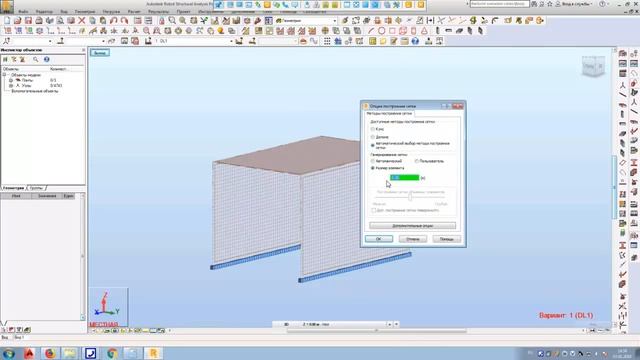Image resolution: width=640 pixels, height=360 pixels.
Task: Open the Редактор menu
Action: (x=44, y=12)
